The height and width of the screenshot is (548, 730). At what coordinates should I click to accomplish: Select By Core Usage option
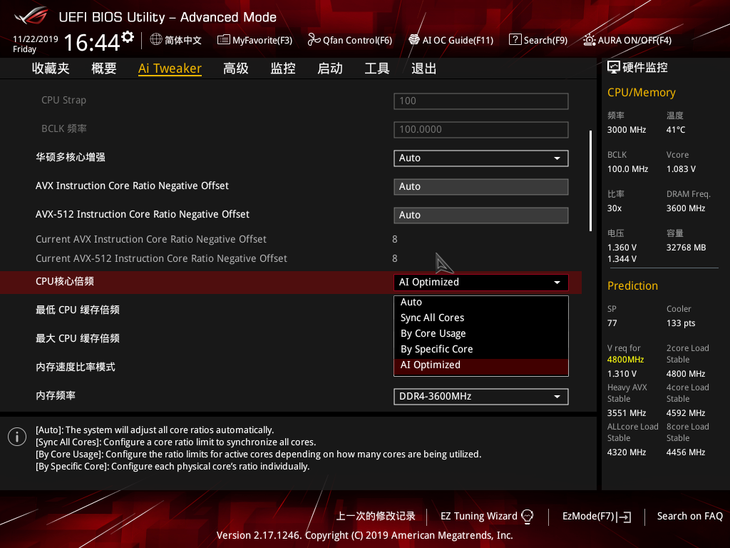(481, 333)
